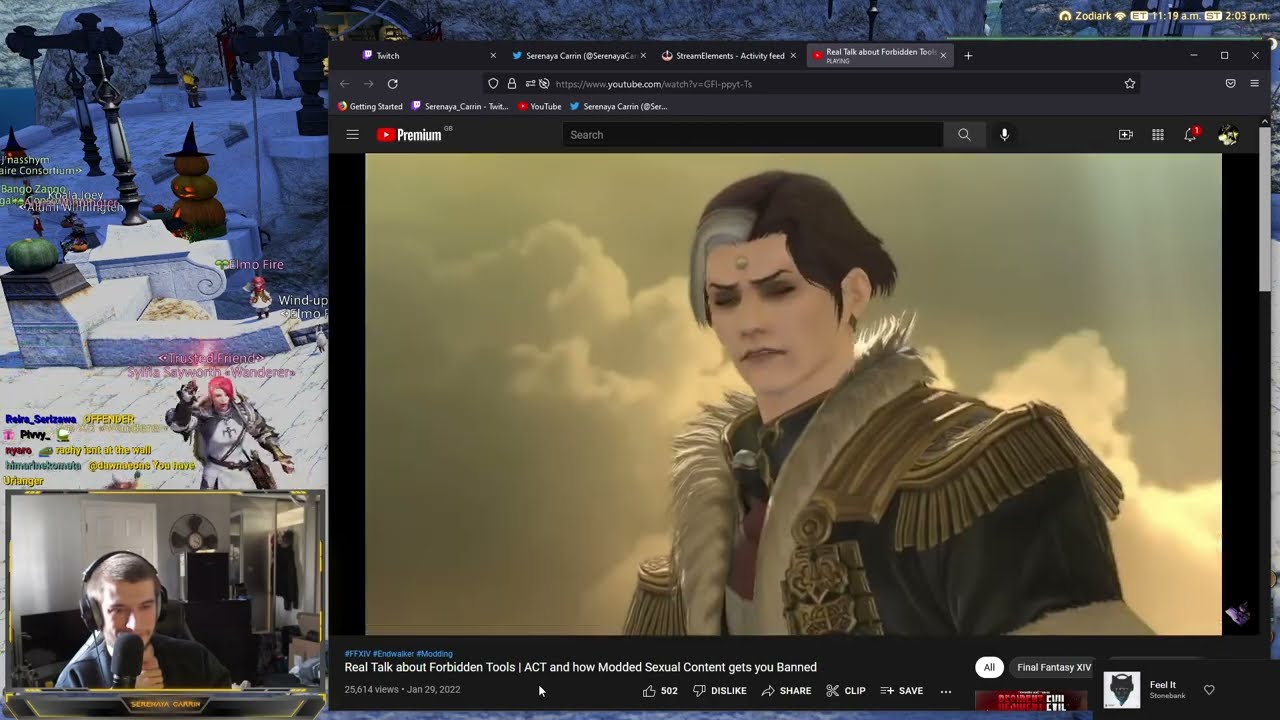Open the Firefox Pocket save icon

click(x=1231, y=84)
